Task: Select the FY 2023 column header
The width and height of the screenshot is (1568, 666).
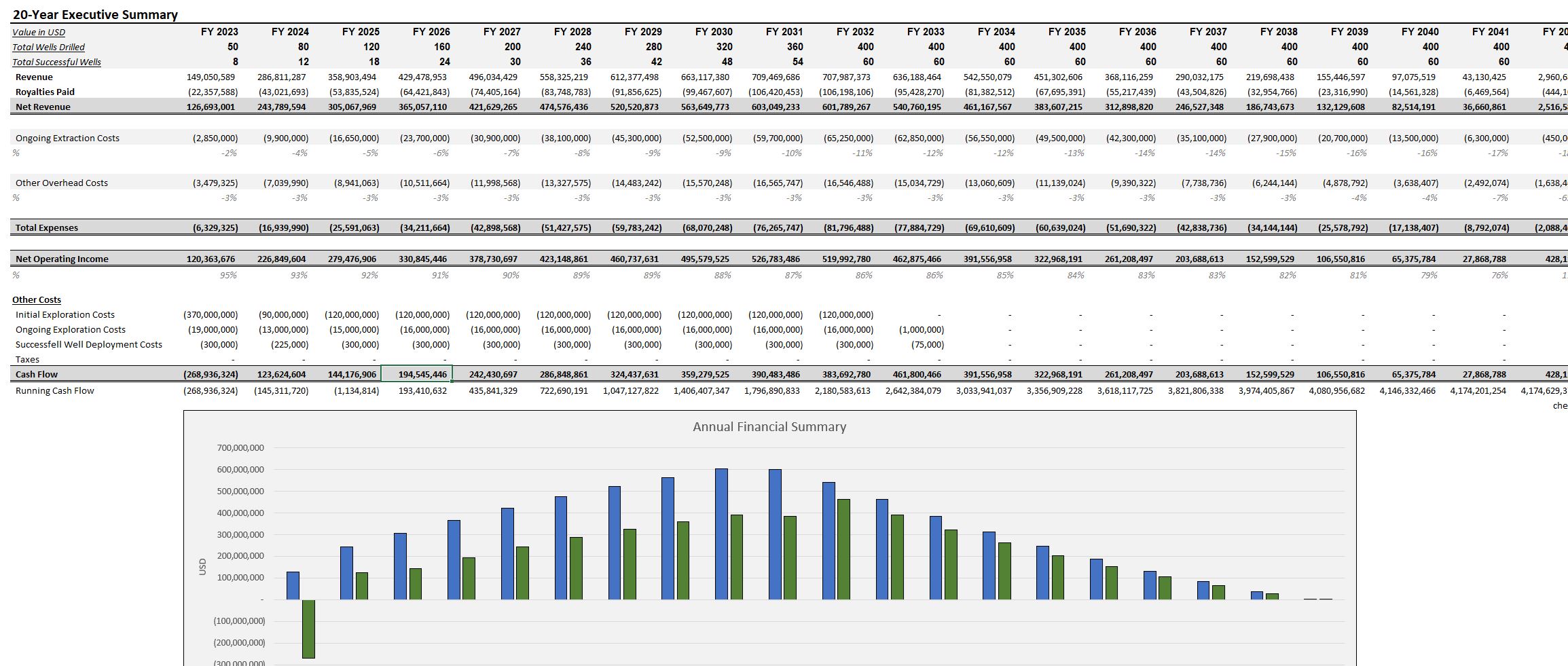Action: pos(219,31)
